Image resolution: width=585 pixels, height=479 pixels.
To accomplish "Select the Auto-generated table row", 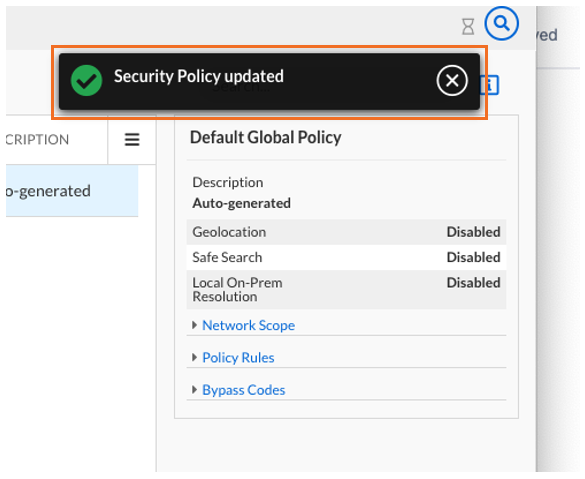I will [x=72, y=191].
